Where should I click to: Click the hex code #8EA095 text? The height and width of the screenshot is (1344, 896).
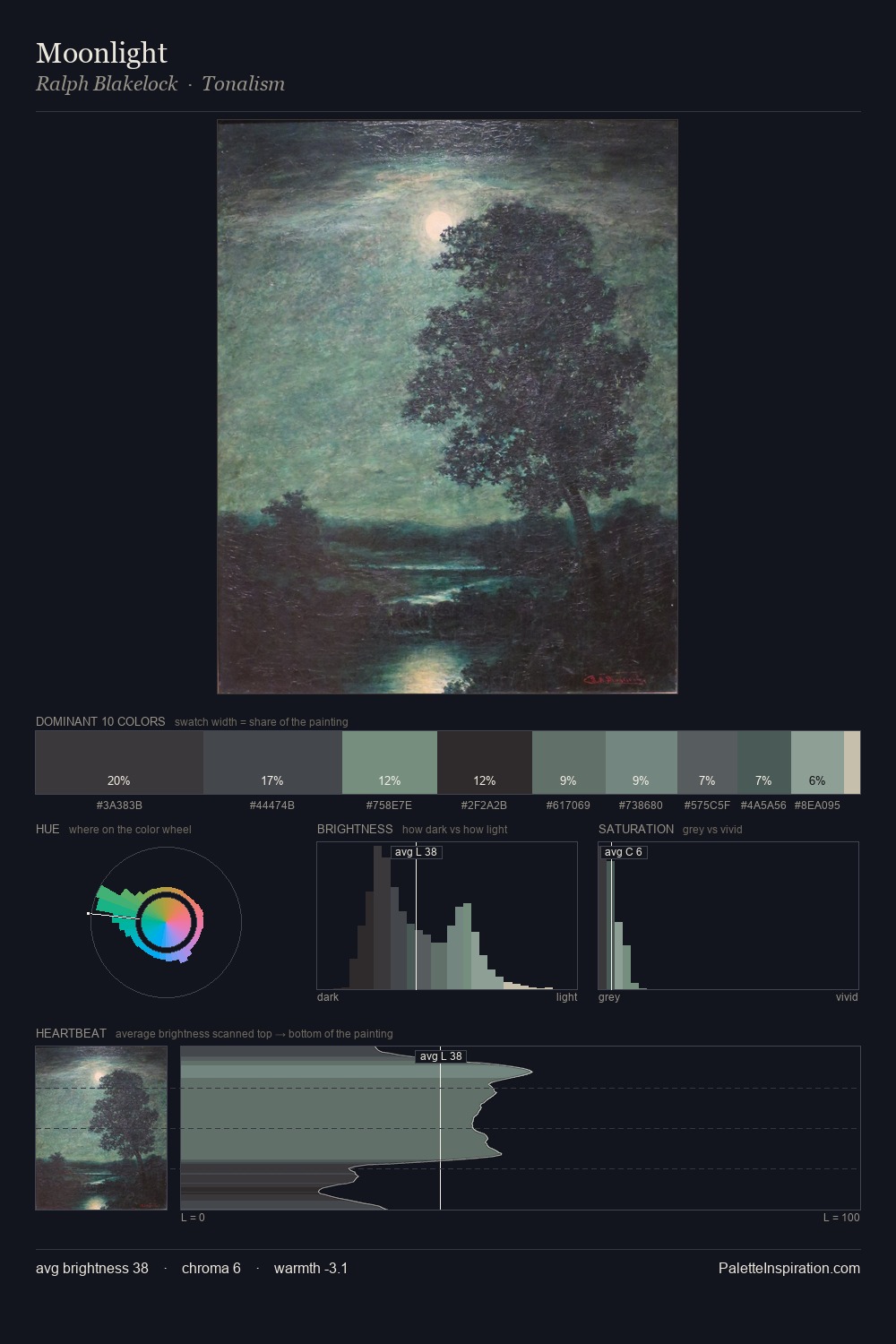817,806
